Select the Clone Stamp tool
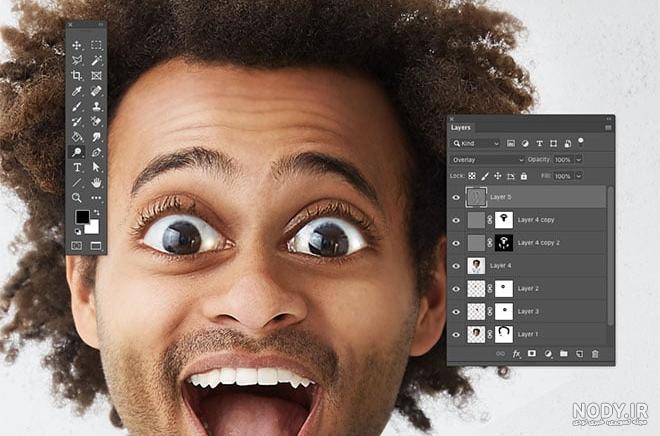Viewport: 660px width, 436px height. click(x=96, y=106)
